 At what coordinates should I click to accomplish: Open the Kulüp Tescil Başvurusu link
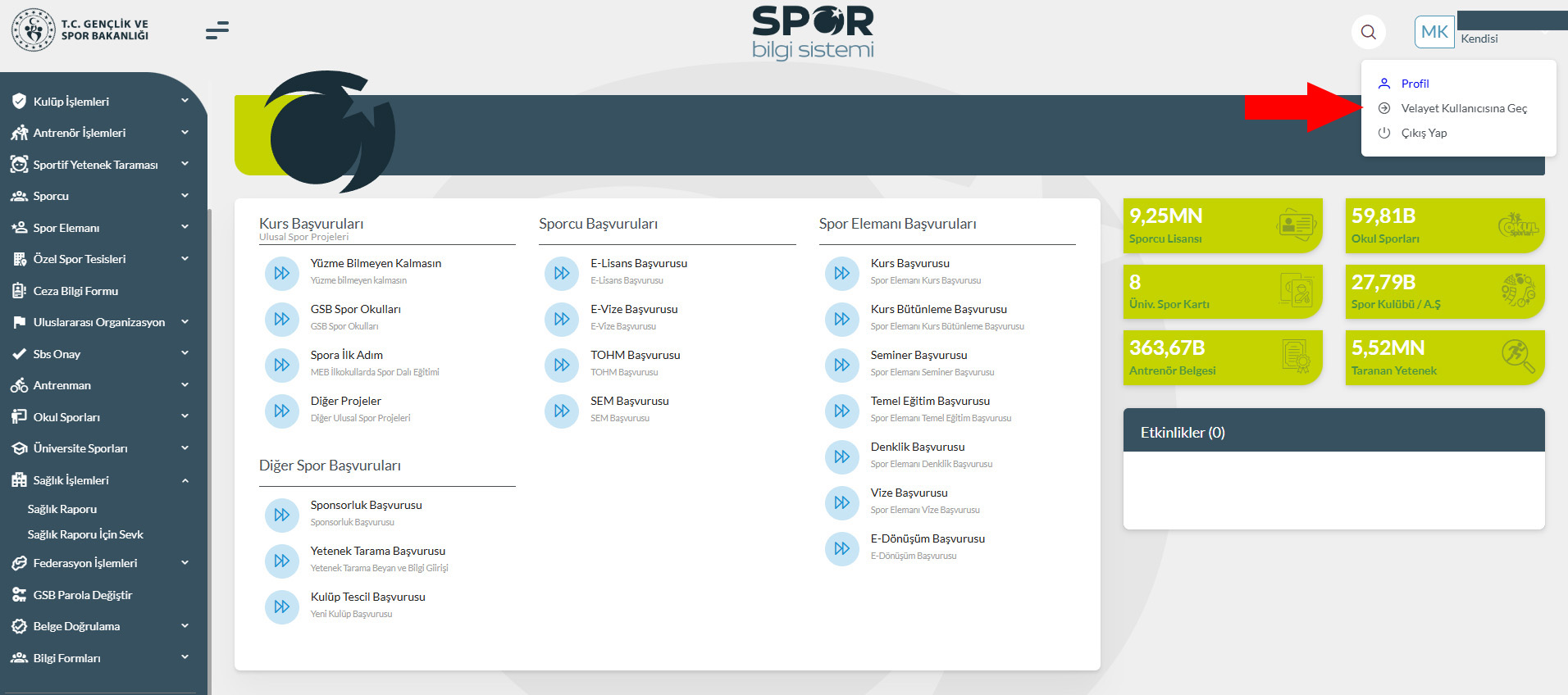(367, 597)
